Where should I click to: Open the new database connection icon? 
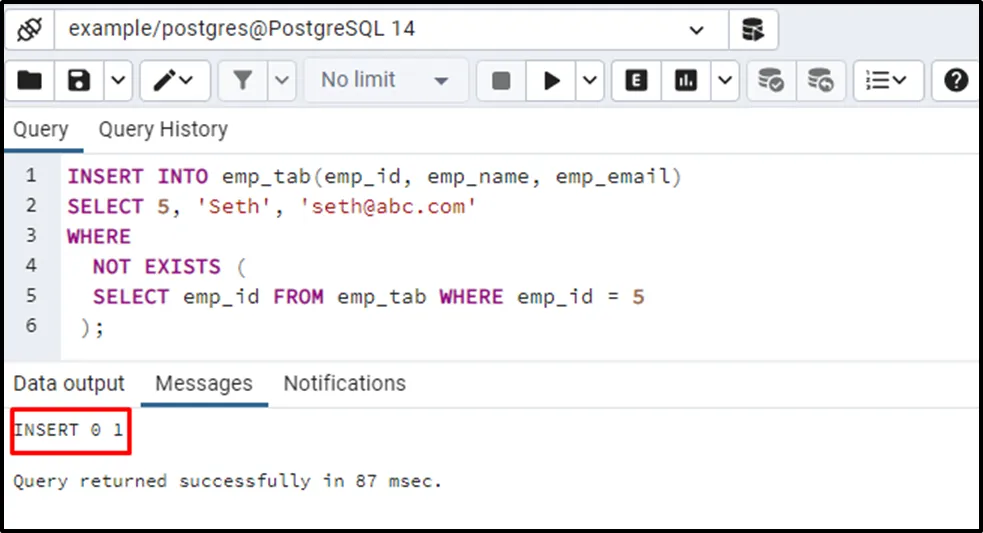[753, 30]
